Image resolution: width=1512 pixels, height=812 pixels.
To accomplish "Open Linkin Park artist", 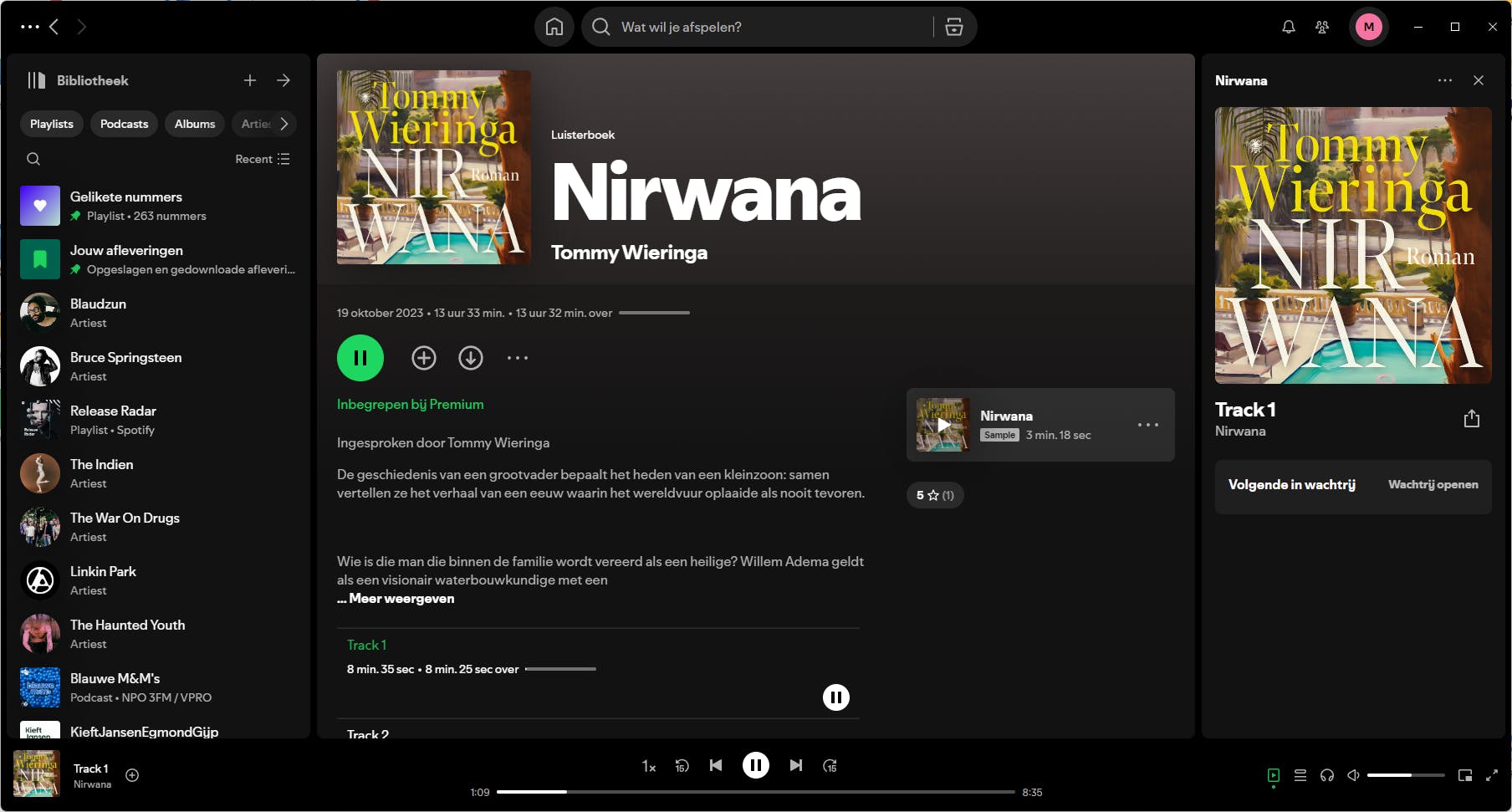I will point(159,580).
